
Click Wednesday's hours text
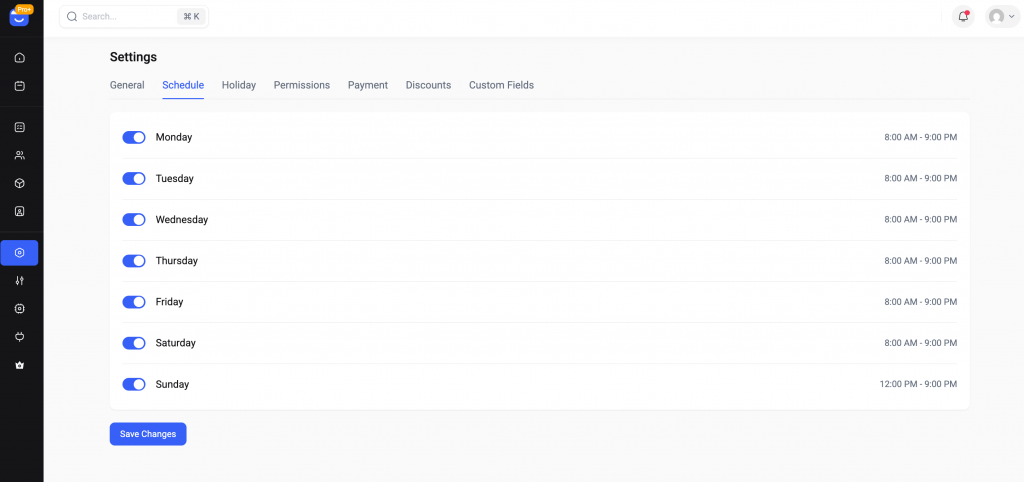pos(921,219)
